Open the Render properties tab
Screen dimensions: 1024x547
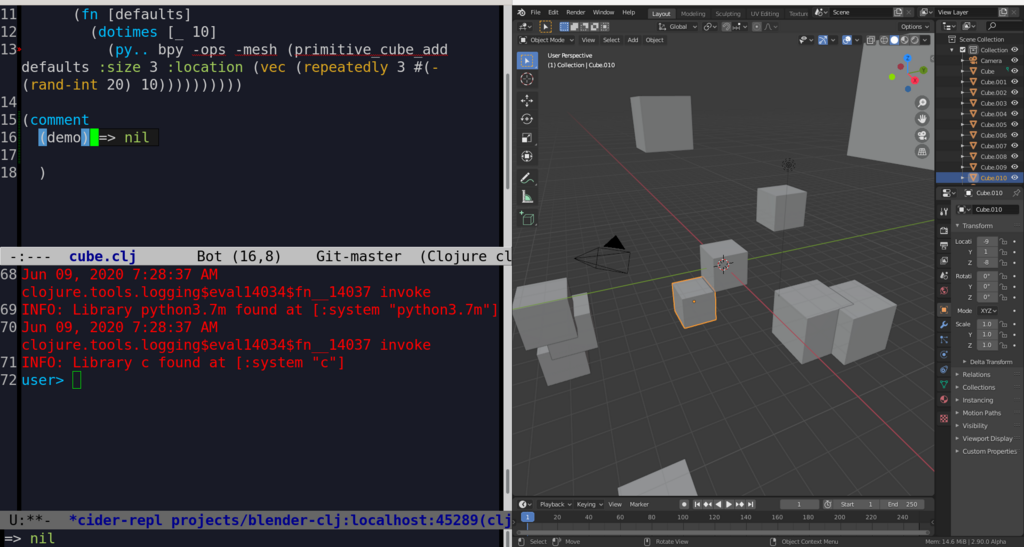tap(944, 230)
